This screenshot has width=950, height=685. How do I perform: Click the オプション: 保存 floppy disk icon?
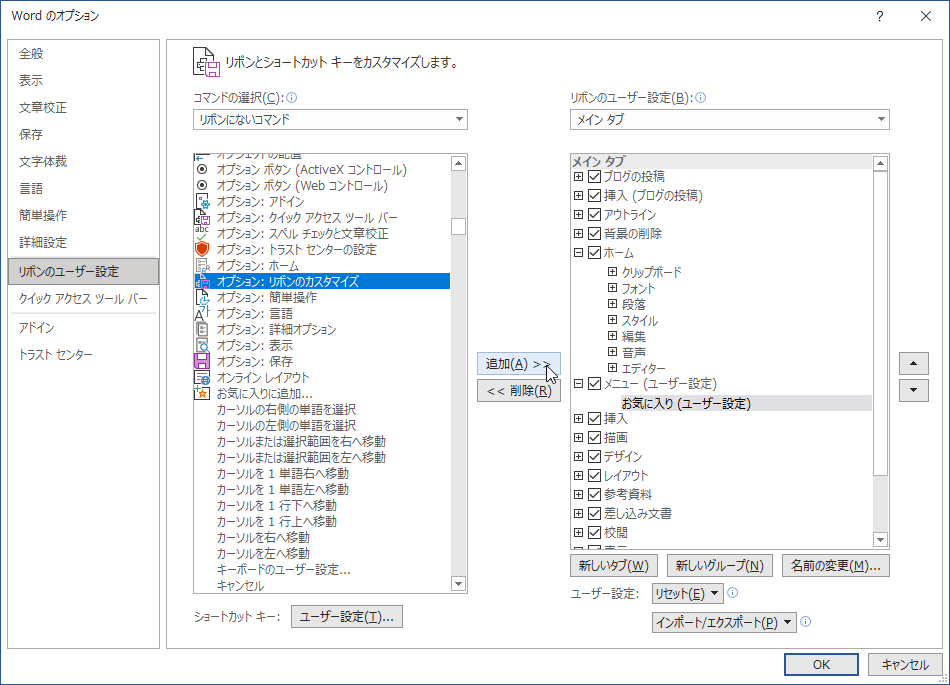(202, 361)
